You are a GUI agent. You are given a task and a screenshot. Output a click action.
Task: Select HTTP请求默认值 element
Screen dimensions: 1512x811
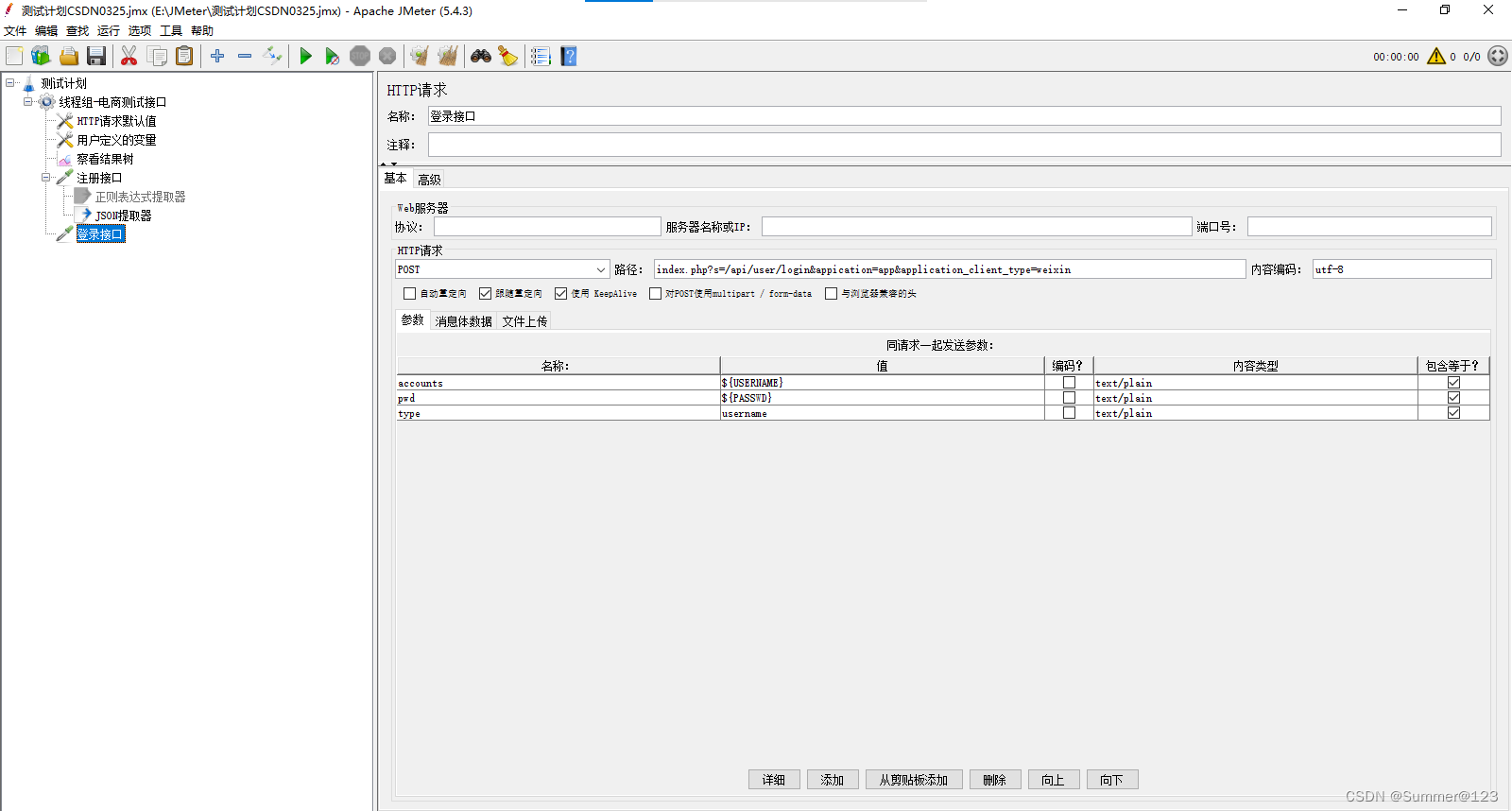pos(116,121)
